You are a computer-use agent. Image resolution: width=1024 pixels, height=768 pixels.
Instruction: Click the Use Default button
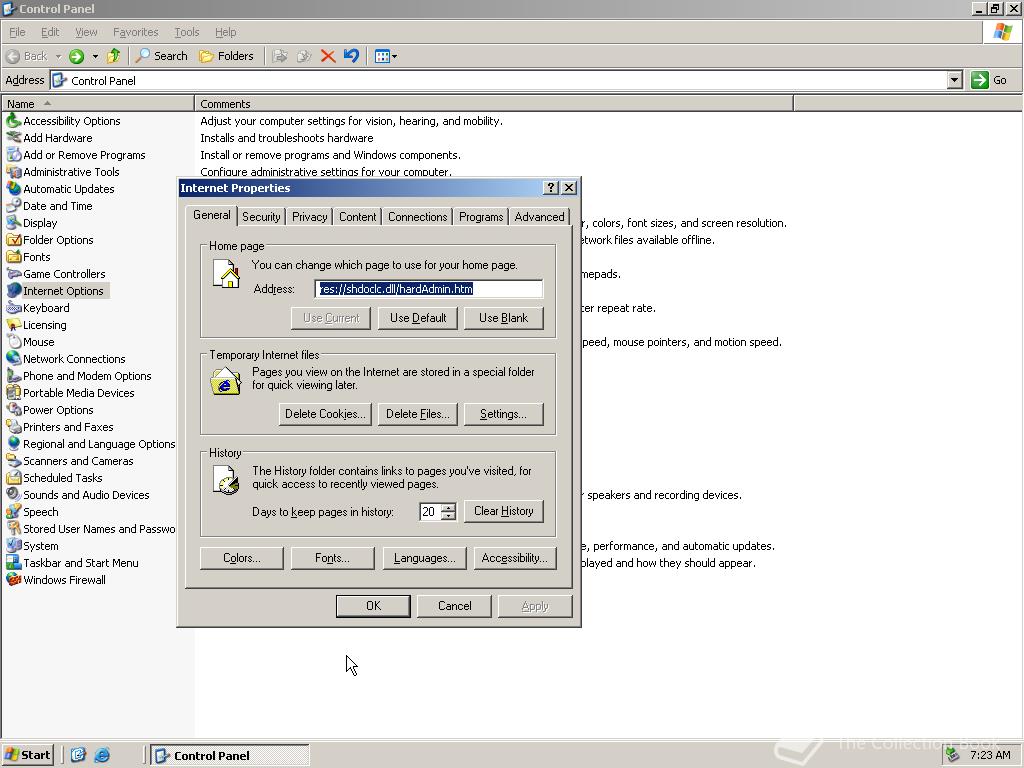[x=418, y=318]
